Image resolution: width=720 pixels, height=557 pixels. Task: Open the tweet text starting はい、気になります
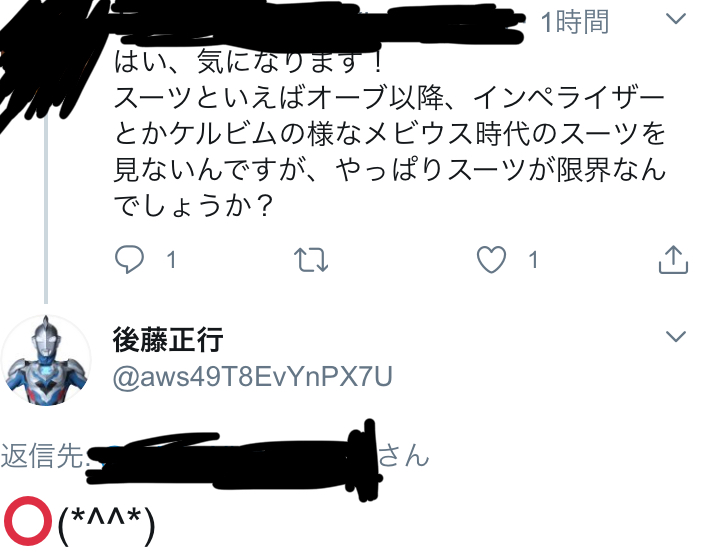click(x=389, y=134)
